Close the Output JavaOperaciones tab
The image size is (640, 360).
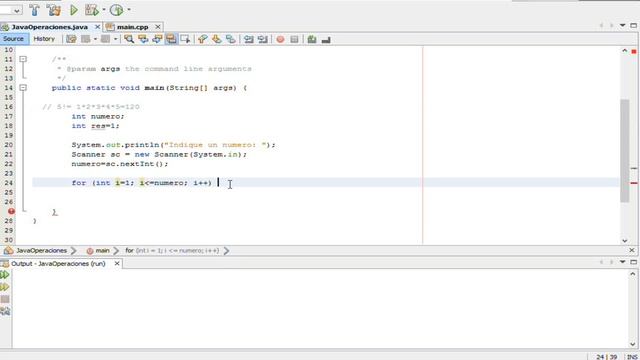coord(117,264)
